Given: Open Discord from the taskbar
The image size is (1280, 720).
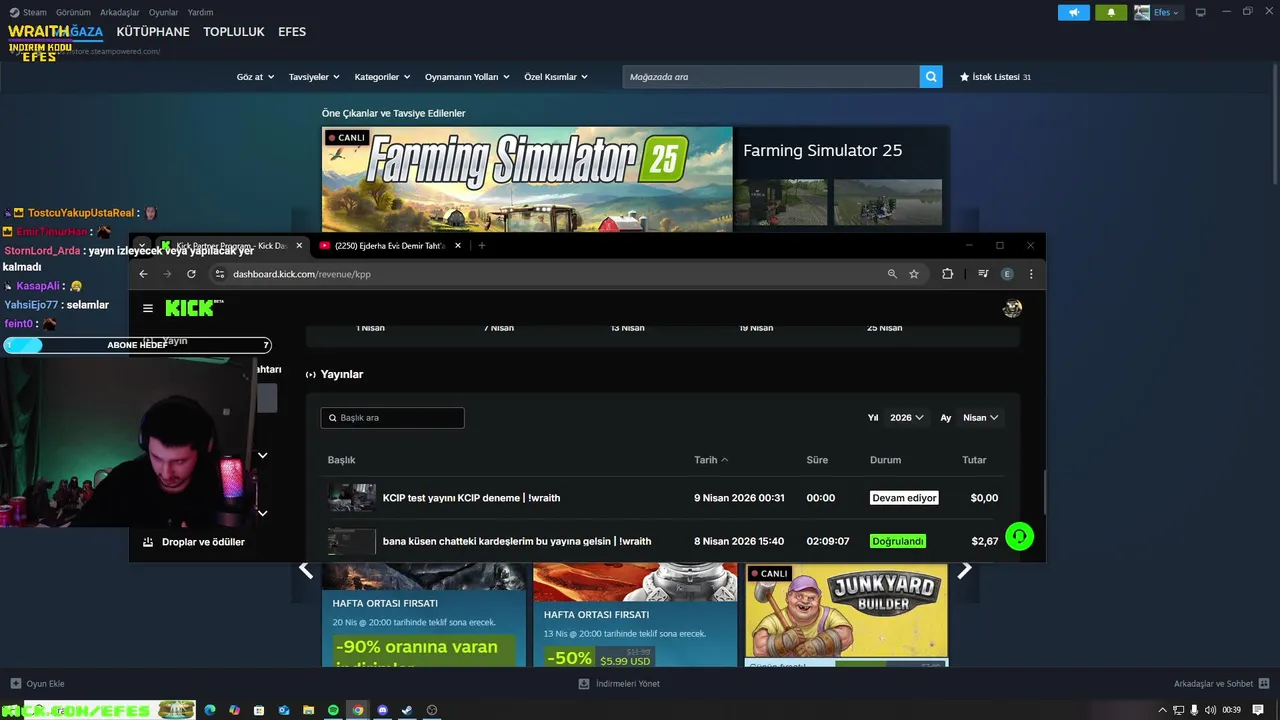Looking at the screenshot, I should [x=382, y=710].
